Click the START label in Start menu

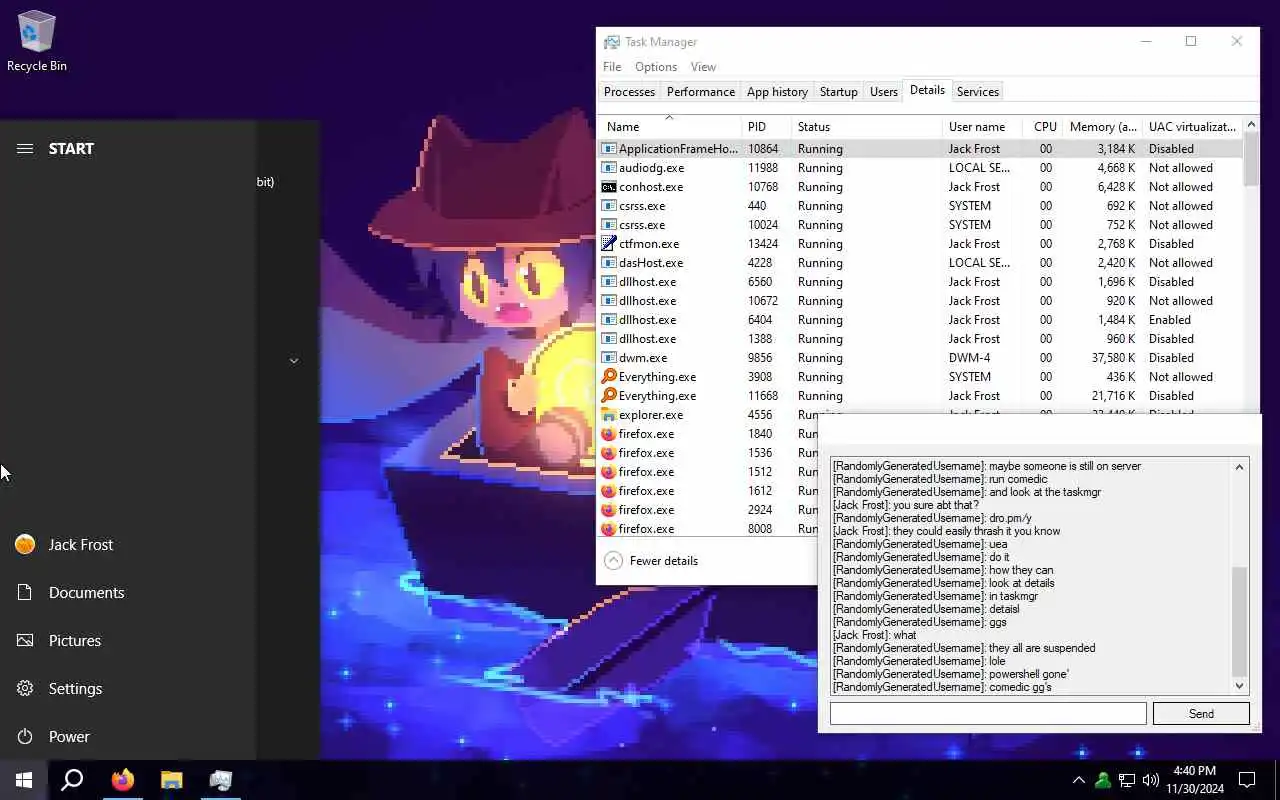pos(71,148)
